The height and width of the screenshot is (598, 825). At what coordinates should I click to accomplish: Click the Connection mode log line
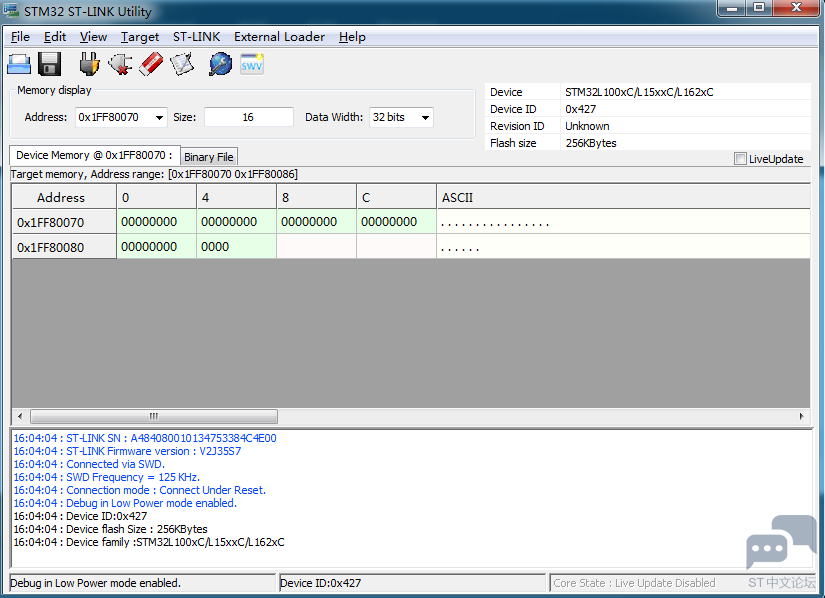139,490
